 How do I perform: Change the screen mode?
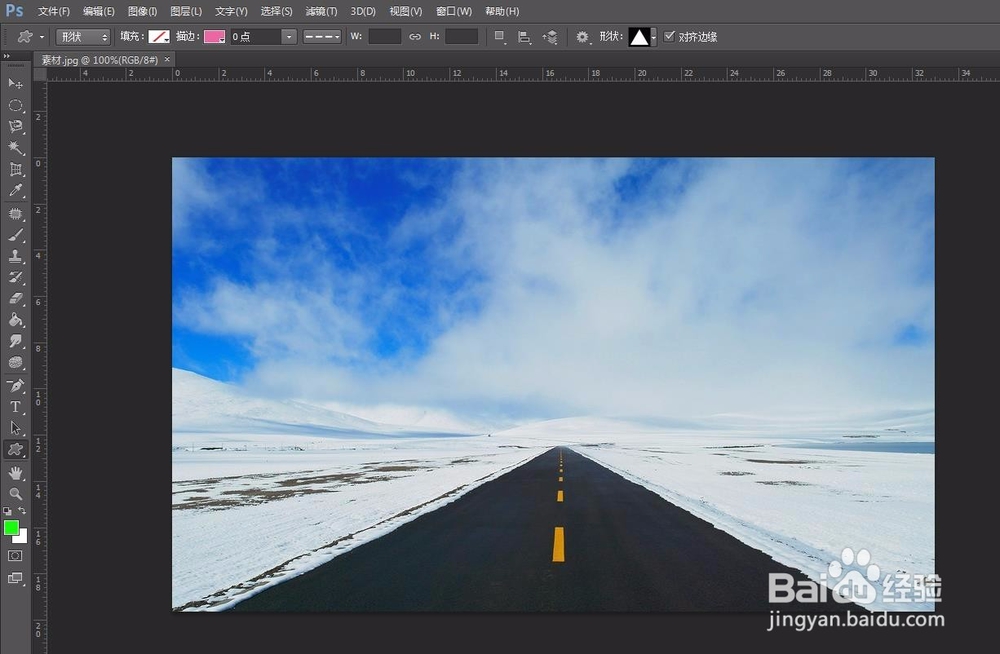click(x=15, y=578)
